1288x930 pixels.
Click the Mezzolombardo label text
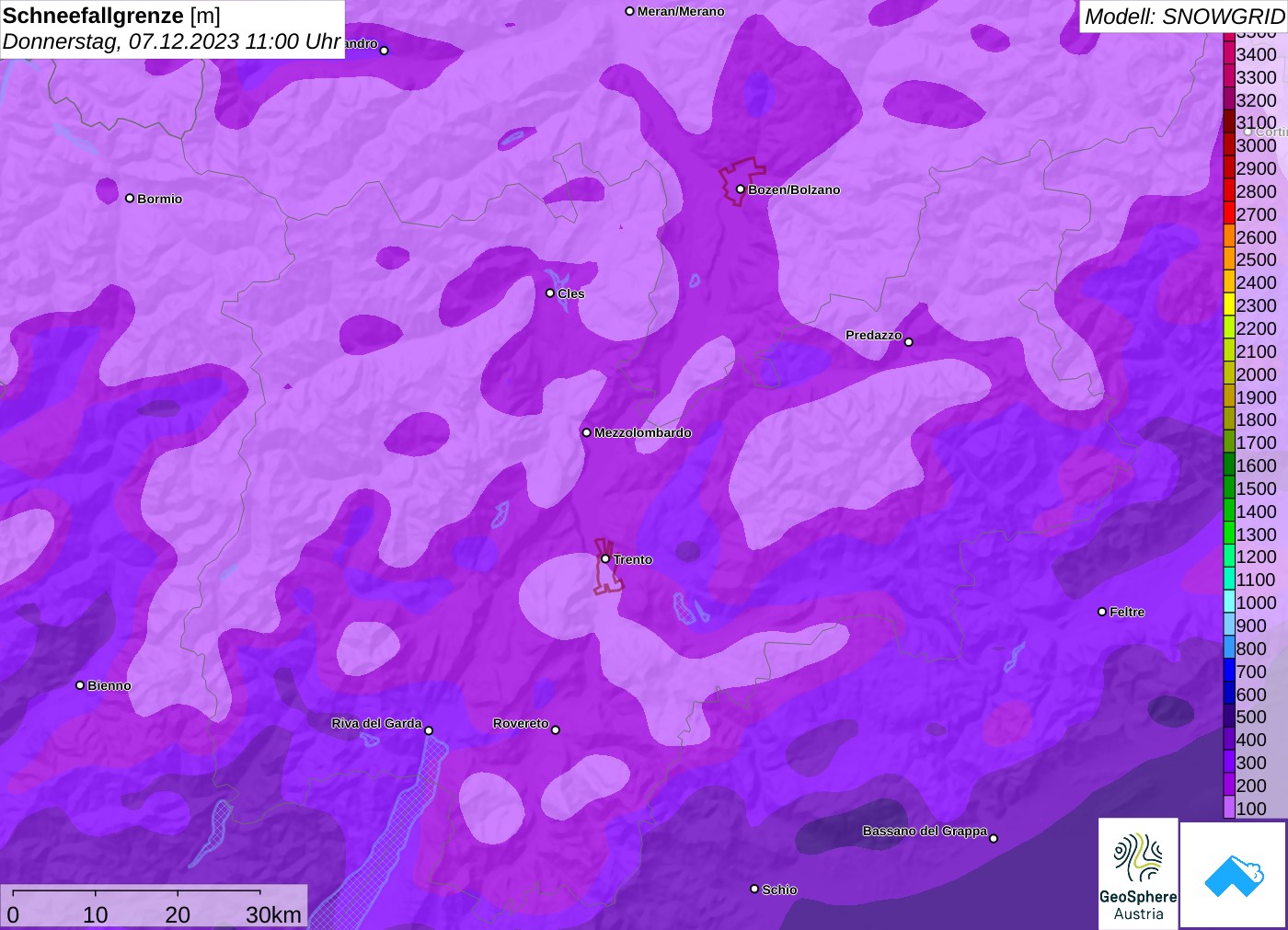tap(643, 432)
